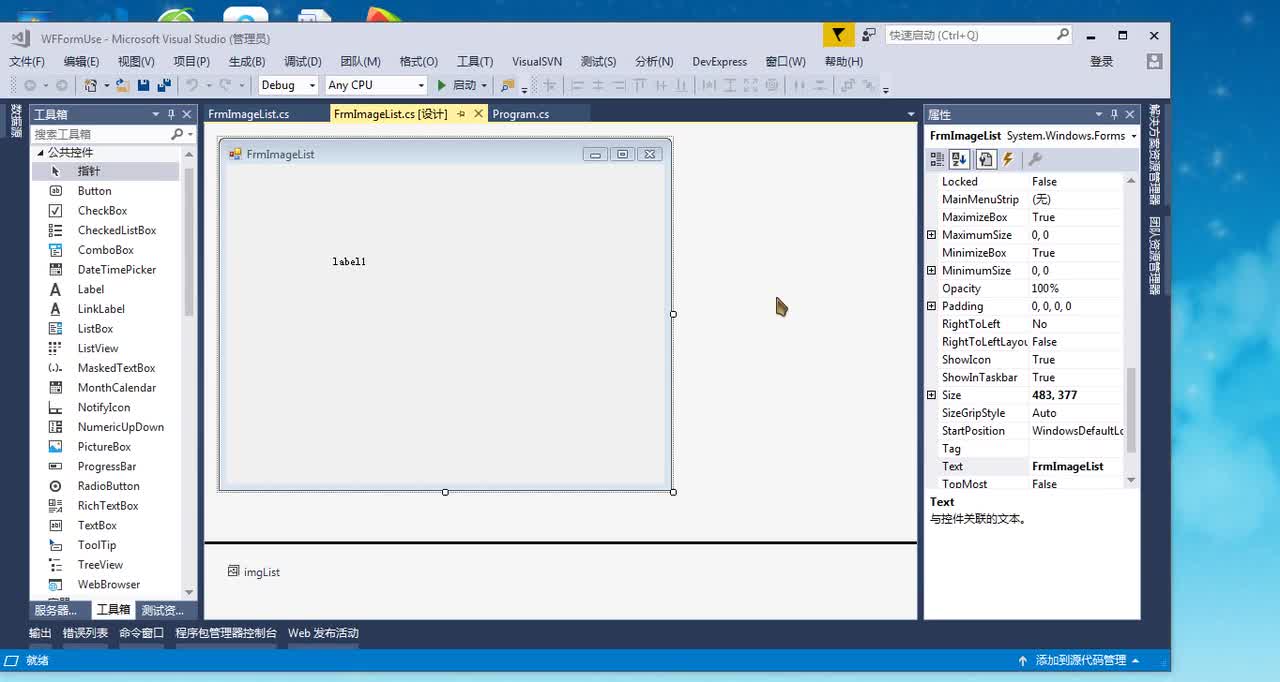The image size is (1280, 682).
Task: Show events with the lightning icon
Action: pos(1008,159)
